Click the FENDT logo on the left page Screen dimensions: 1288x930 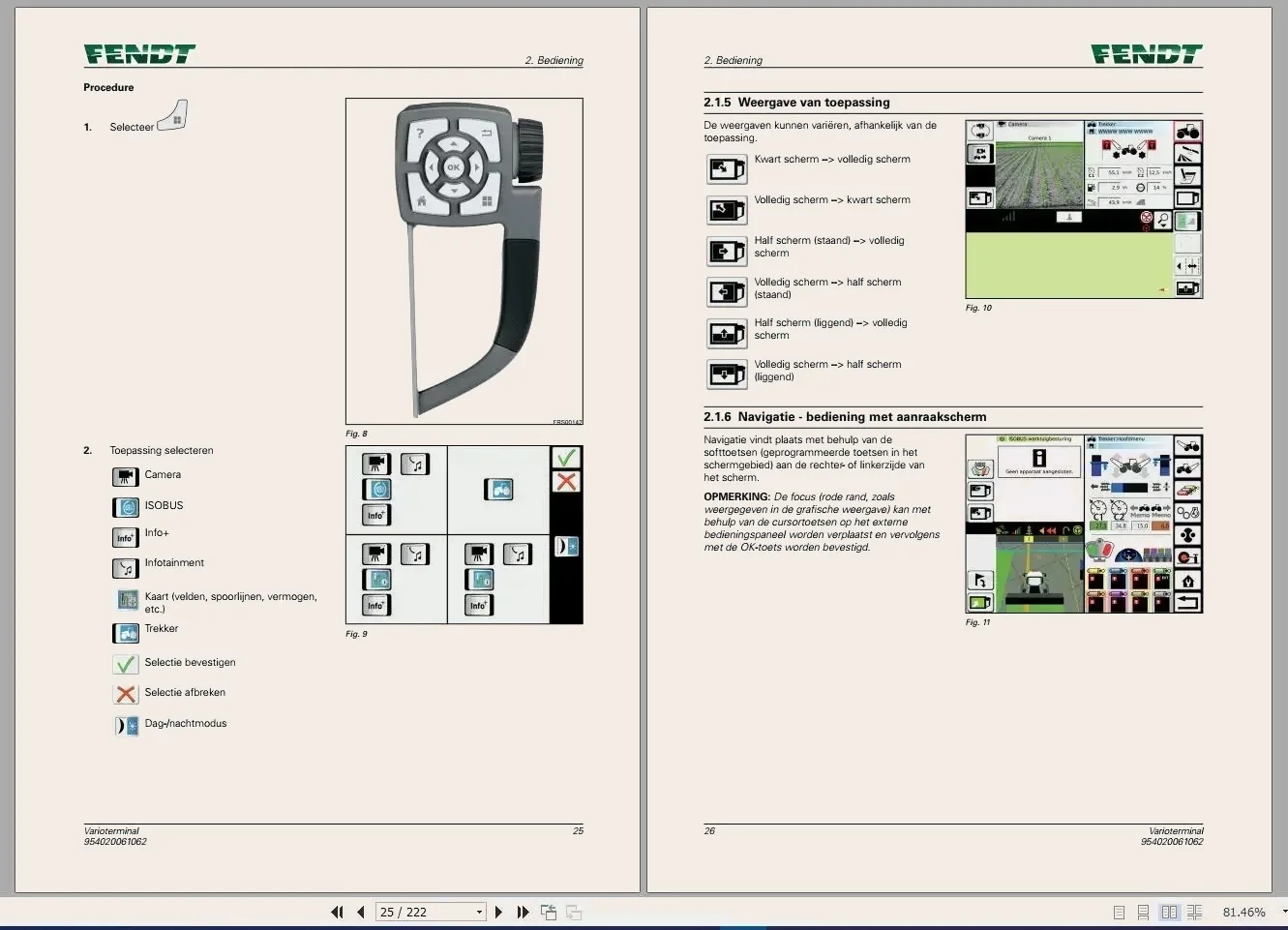pyautogui.click(x=139, y=54)
